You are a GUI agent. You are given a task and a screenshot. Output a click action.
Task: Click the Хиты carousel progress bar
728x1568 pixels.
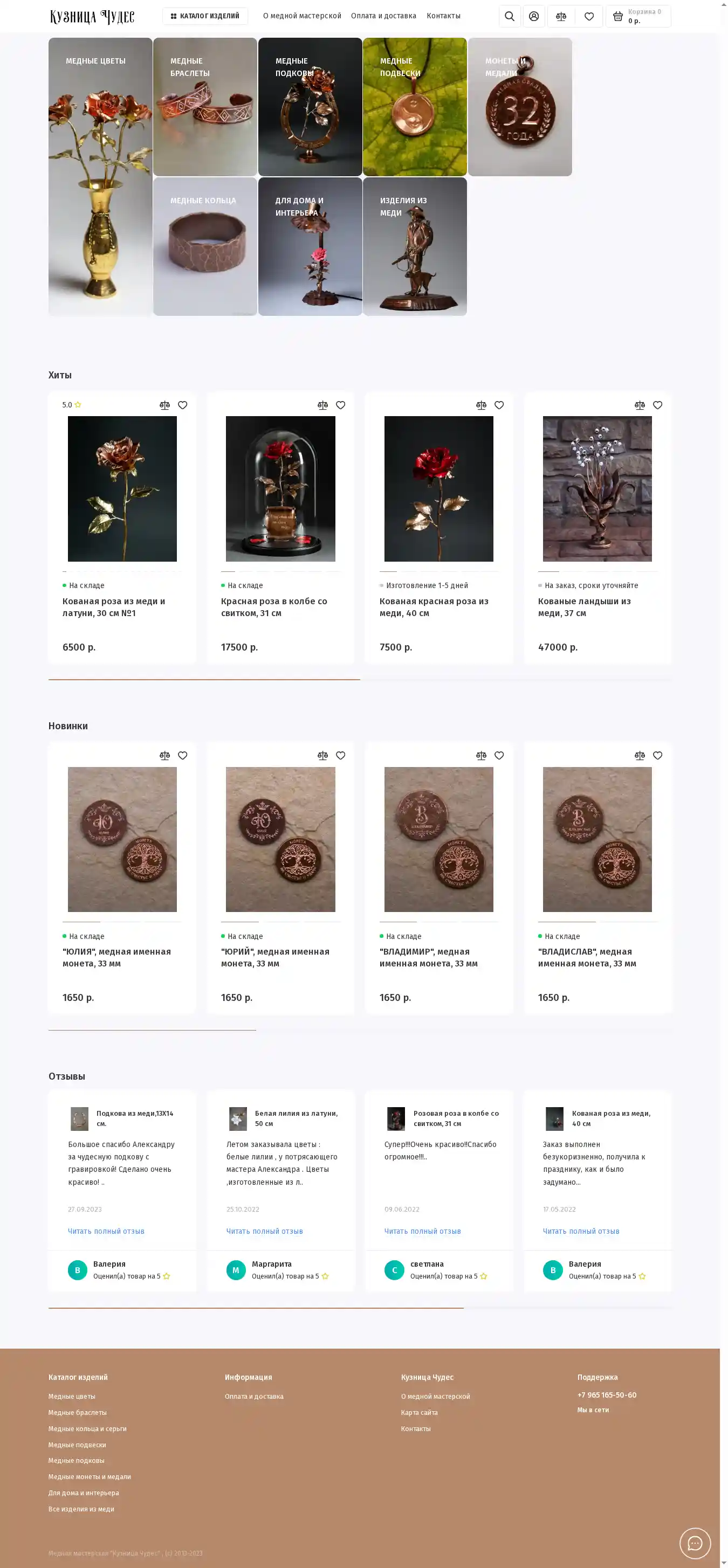coord(360,679)
